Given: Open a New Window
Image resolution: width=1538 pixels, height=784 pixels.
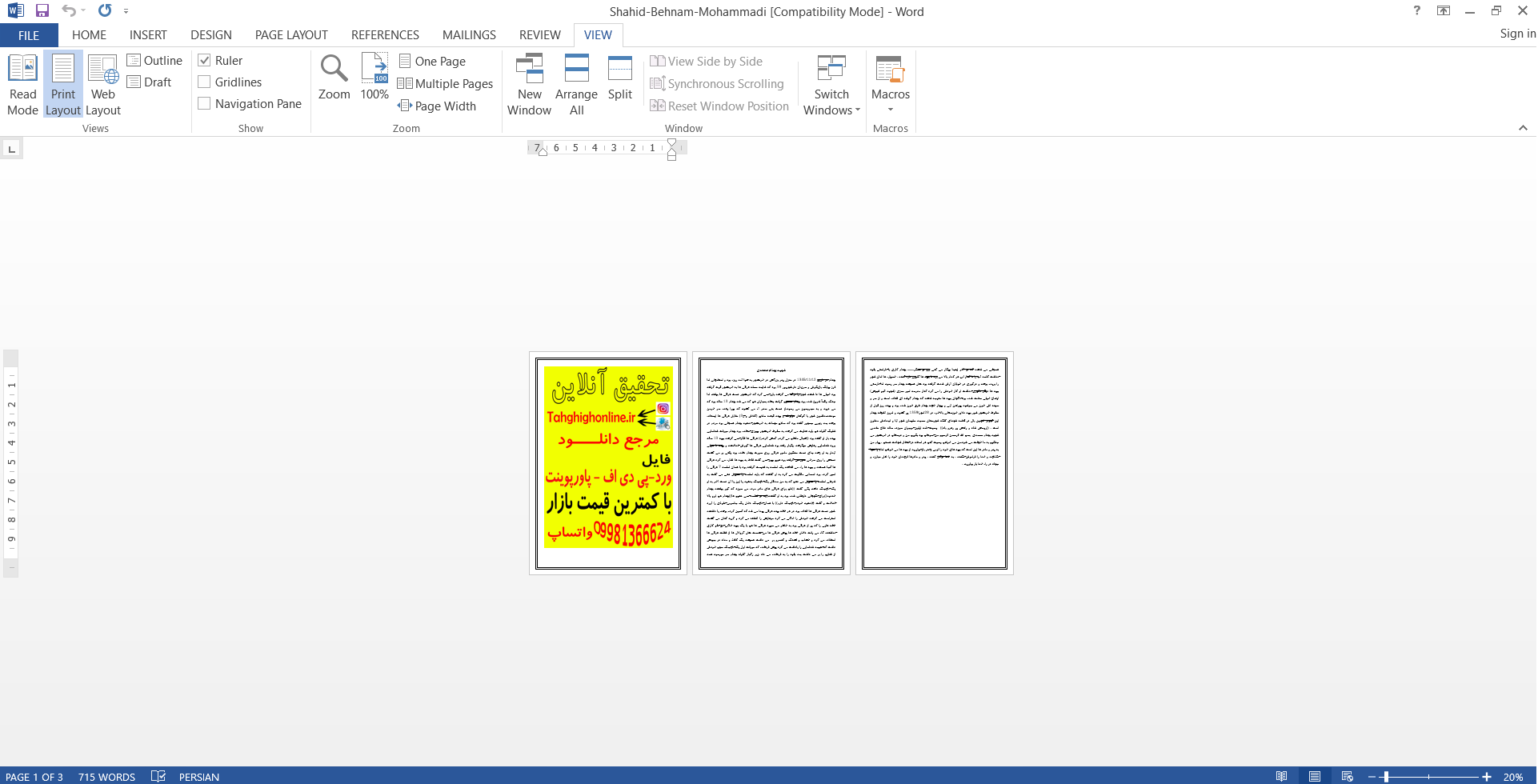Looking at the screenshot, I should coord(529,85).
